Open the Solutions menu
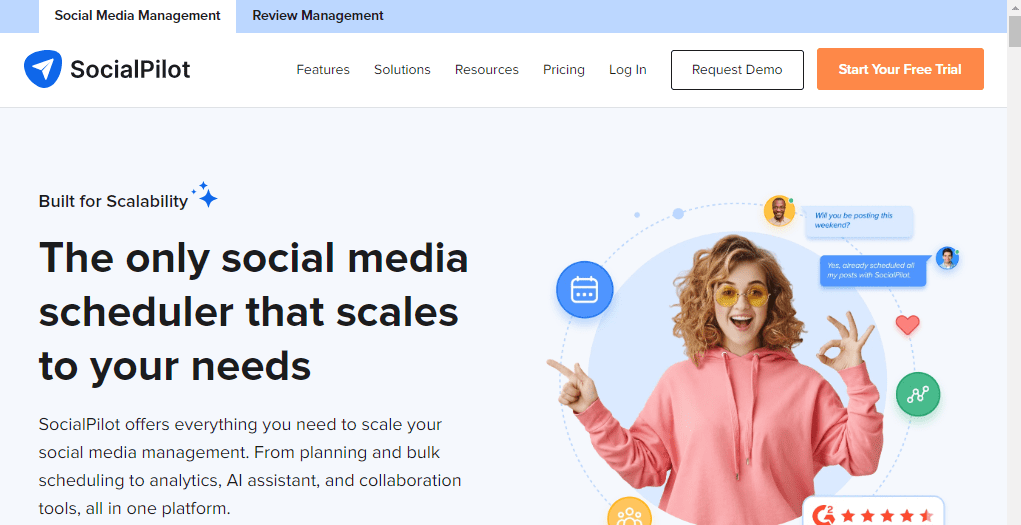 (x=402, y=70)
